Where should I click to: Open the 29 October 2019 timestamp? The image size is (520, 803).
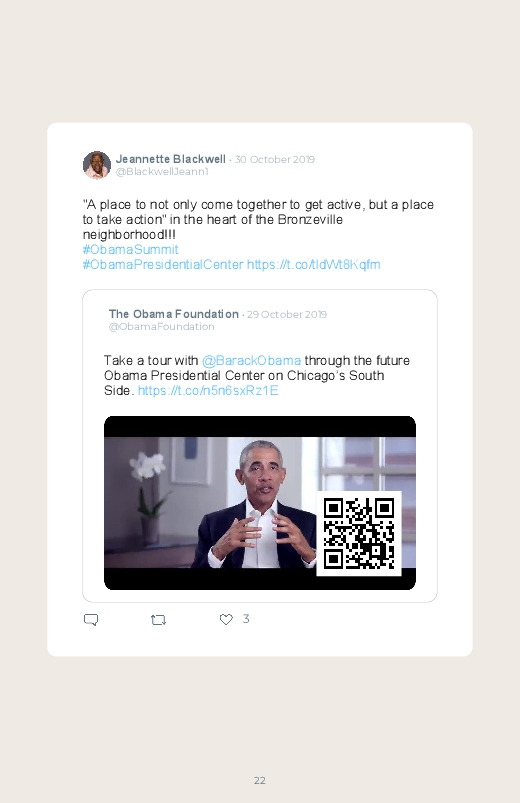click(287, 314)
